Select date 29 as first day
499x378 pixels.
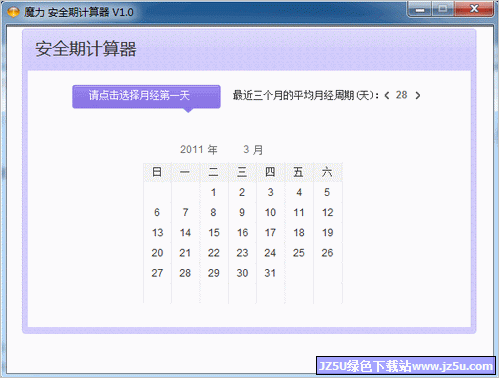214,273
